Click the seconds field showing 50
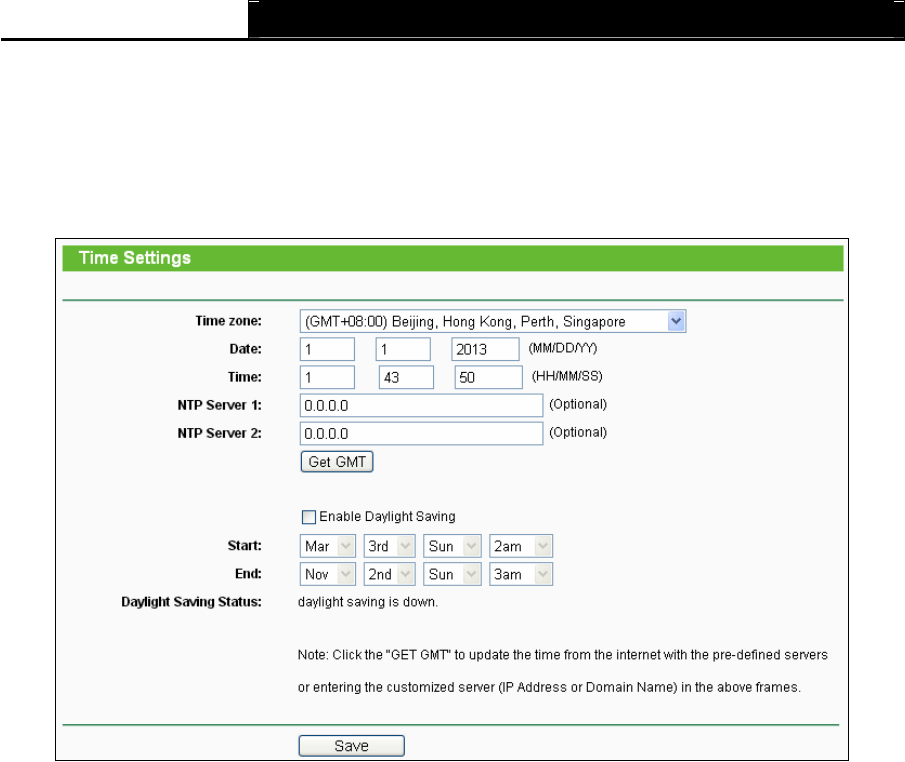The width and height of the screenshot is (905, 762). click(488, 378)
